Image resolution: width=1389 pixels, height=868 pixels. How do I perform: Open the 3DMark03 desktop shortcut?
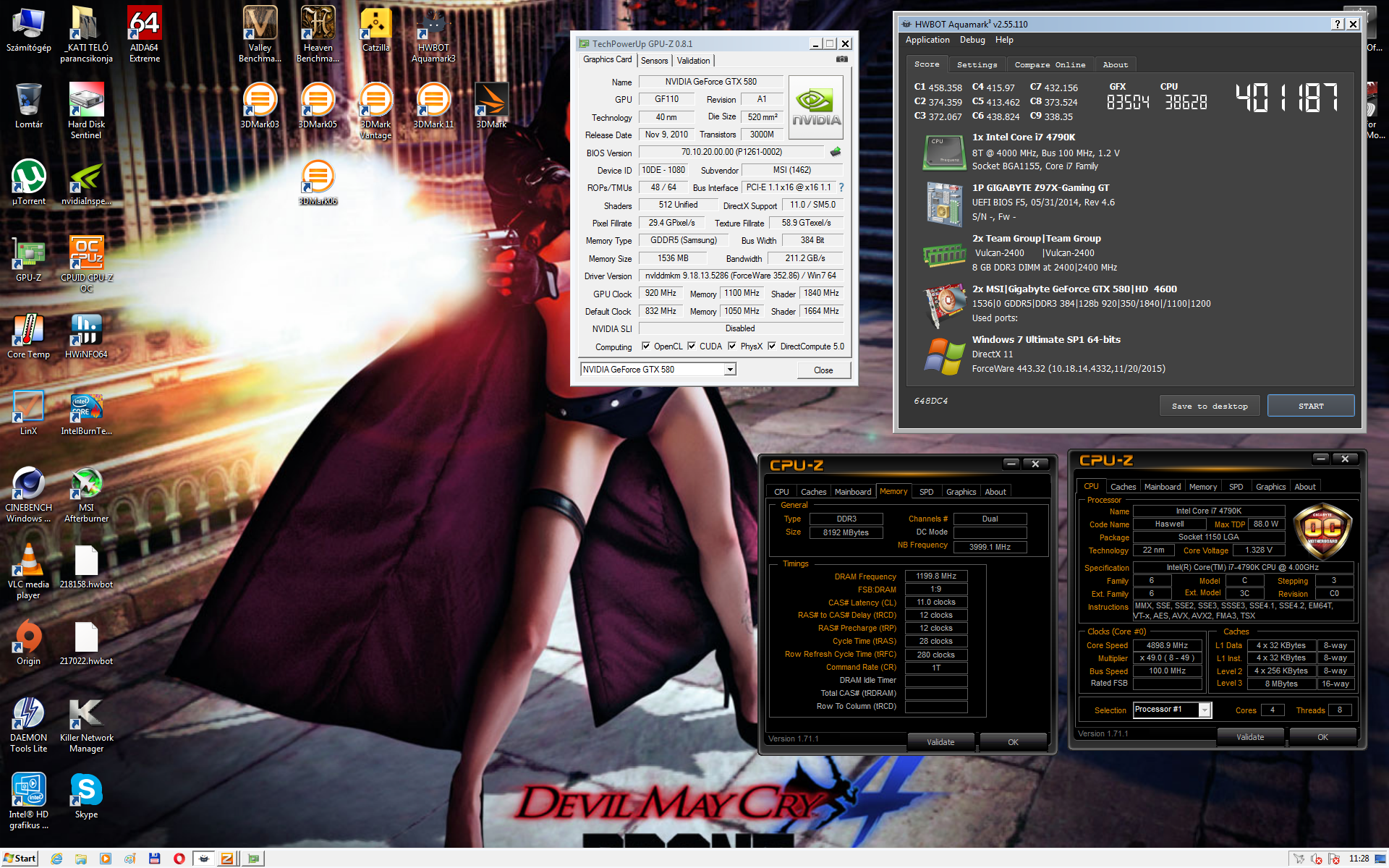(x=260, y=106)
